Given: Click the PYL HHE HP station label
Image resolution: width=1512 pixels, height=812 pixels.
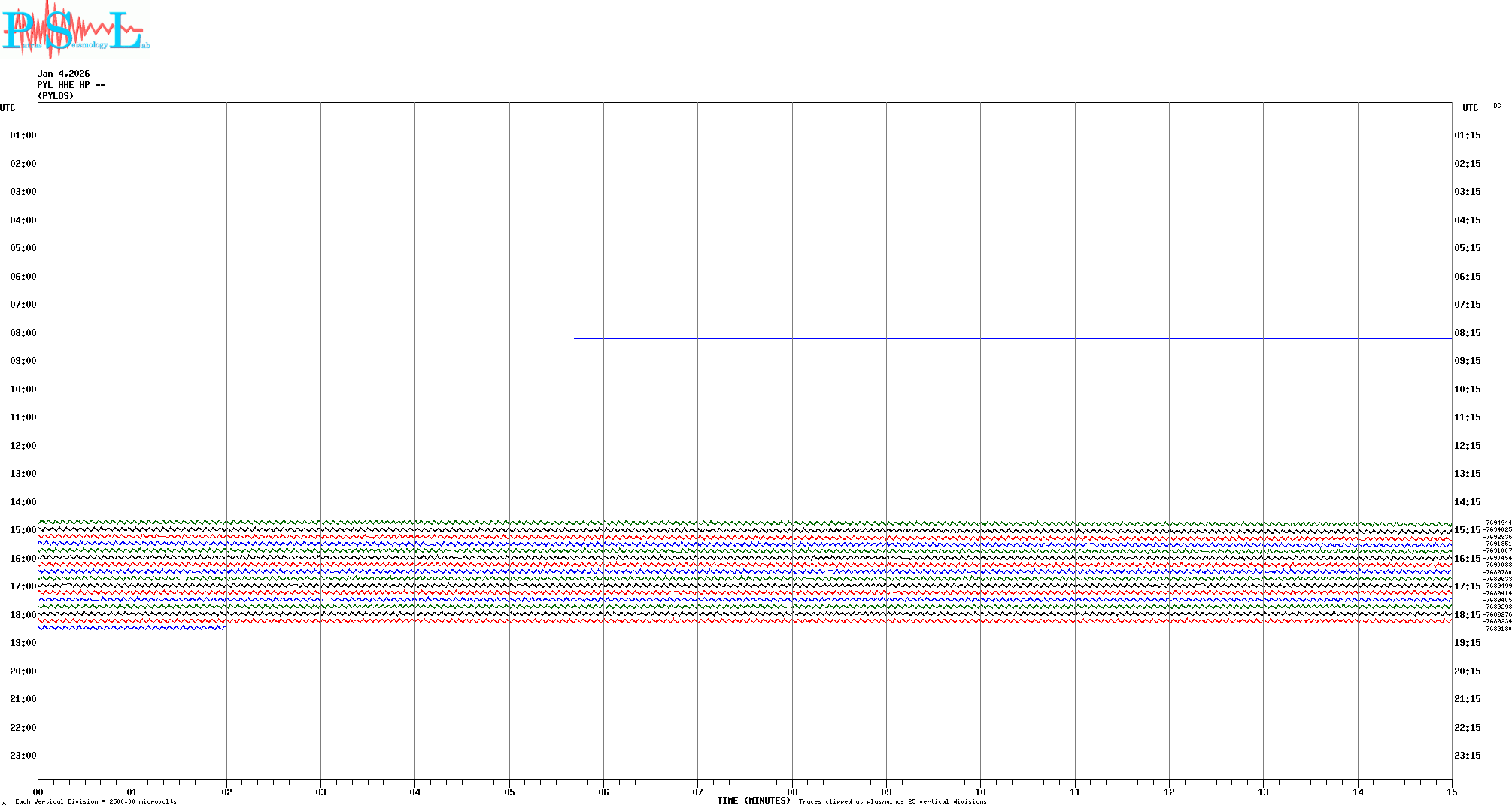Looking at the screenshot, I should coord(71,85).
